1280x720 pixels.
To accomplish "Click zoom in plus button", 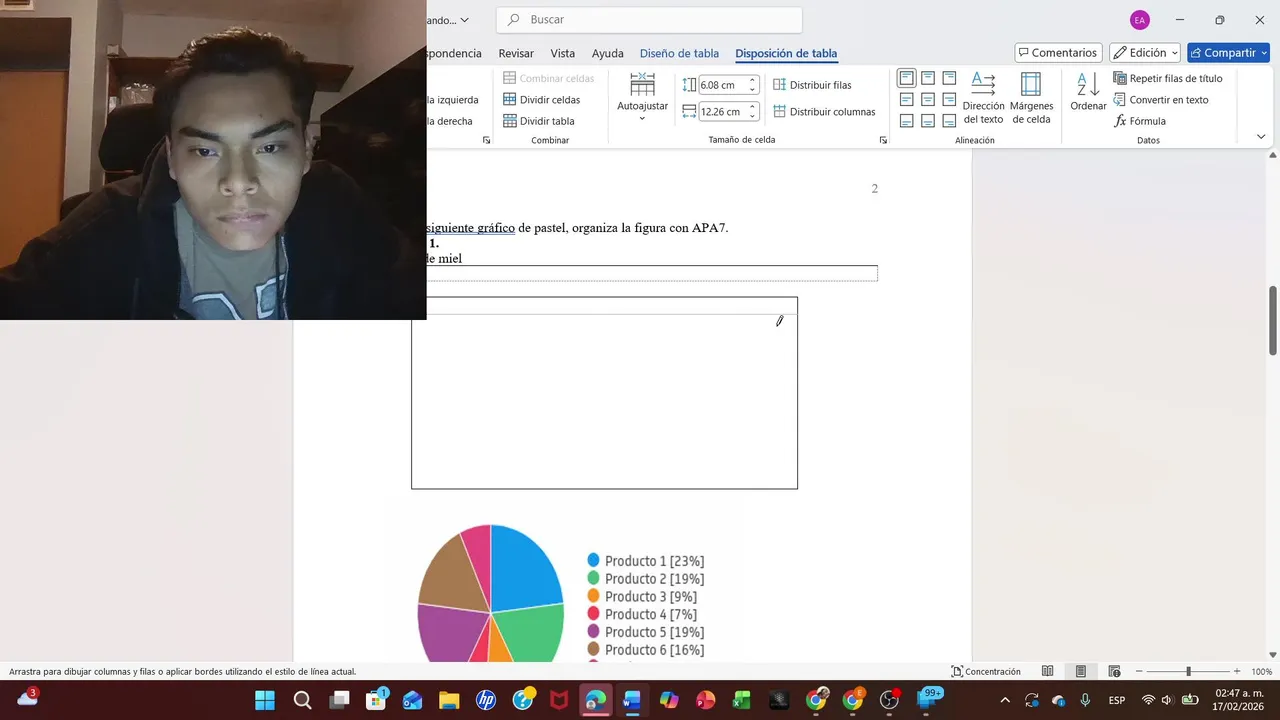I will (1237, 672).
